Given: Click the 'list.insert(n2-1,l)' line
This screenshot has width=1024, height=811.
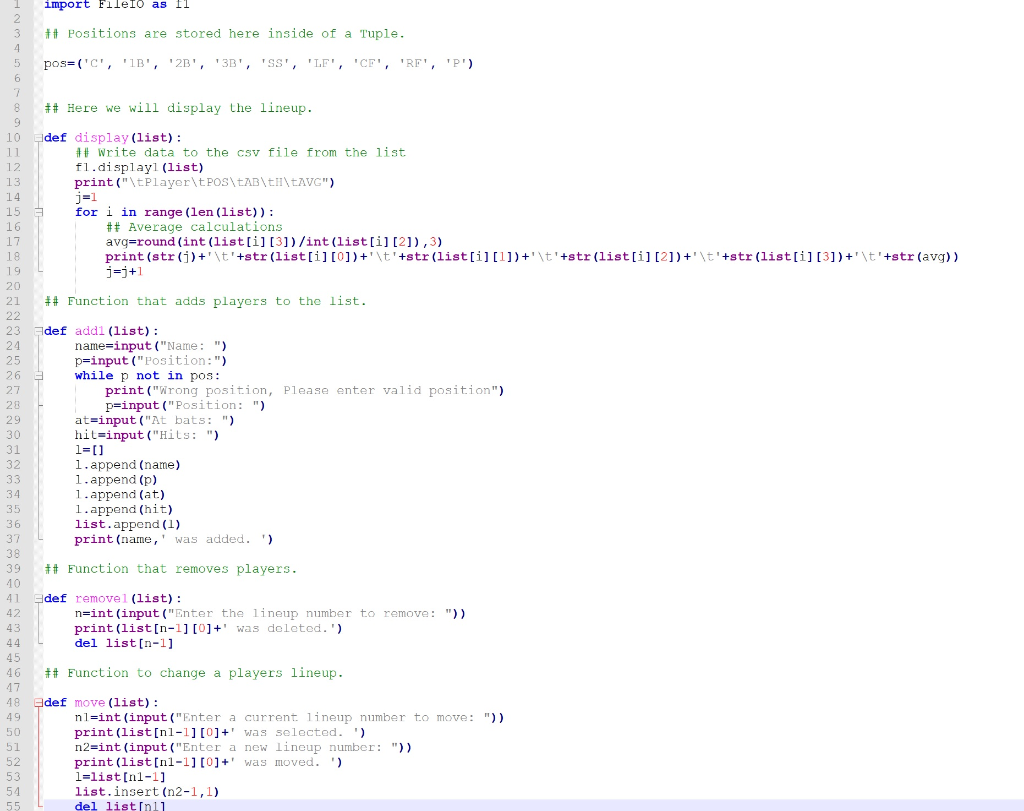Looking at the screenshot, I should (x=147, y=792).
